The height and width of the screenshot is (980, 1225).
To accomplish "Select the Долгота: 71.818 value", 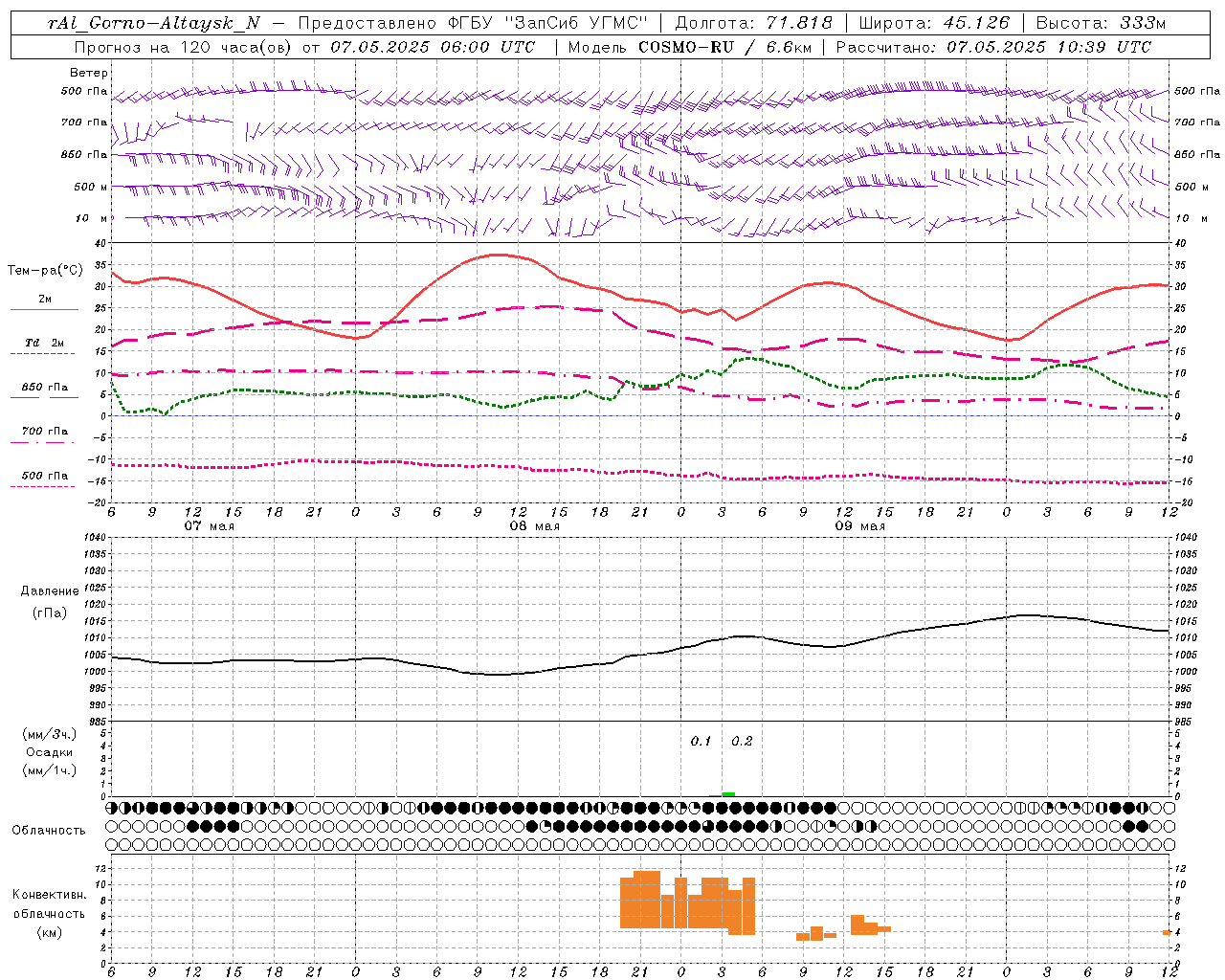I will (754, 24).
